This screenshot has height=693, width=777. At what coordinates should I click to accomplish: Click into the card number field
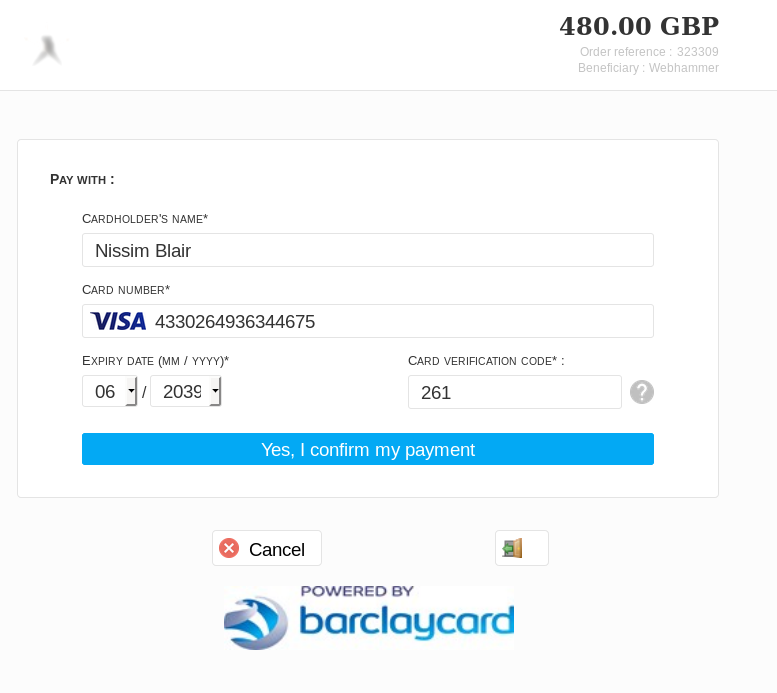pyautogui.click(x=368, y=321)
